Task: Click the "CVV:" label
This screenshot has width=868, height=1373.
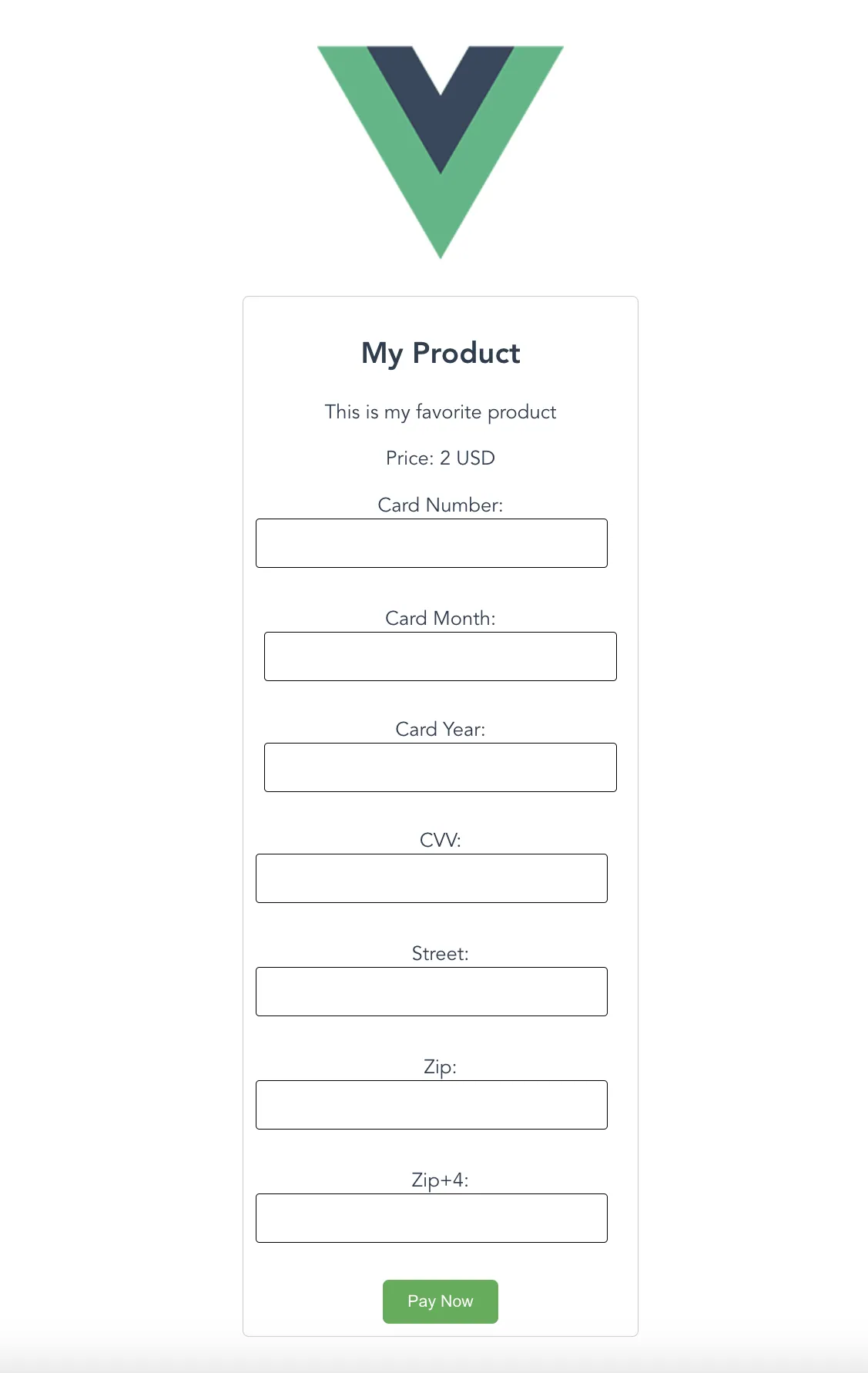Action: coord(441,841)
